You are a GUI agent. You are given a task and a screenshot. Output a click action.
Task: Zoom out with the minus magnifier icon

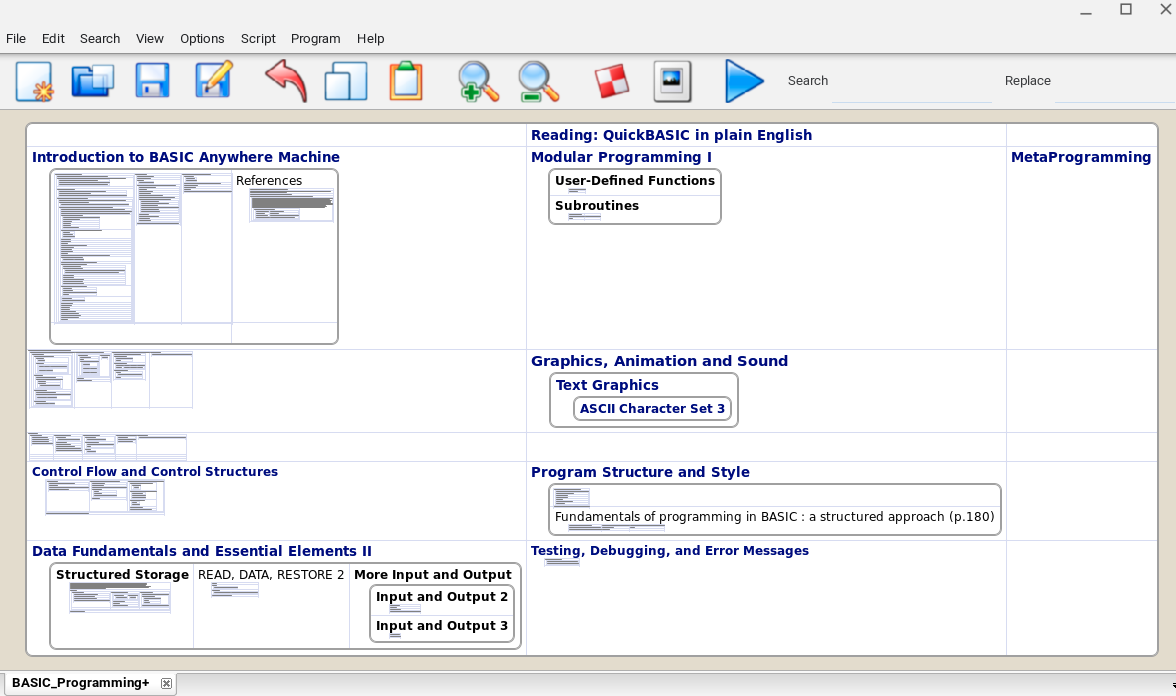coord(538,81)
